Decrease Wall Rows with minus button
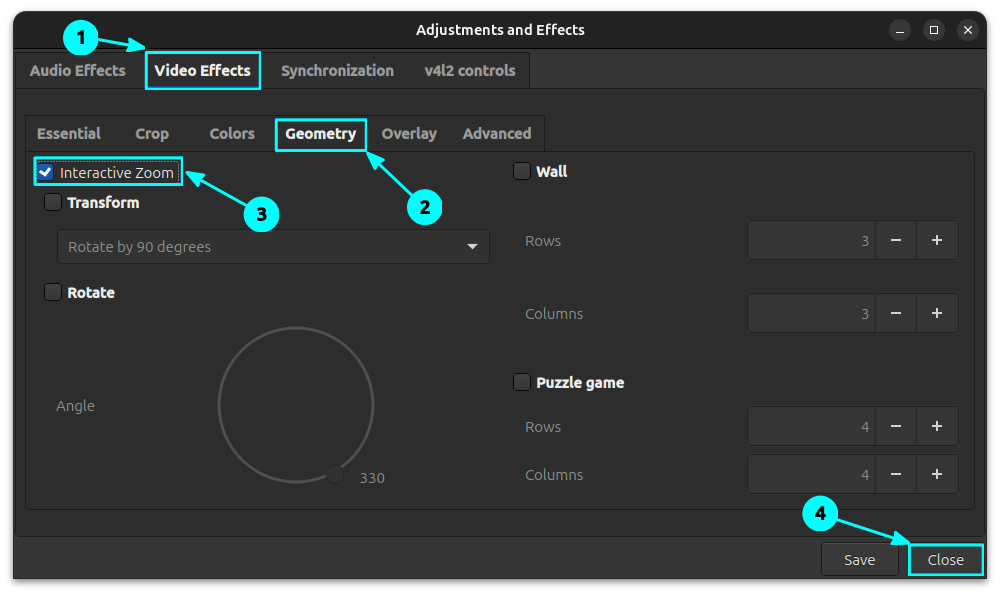 coord(896,240)
